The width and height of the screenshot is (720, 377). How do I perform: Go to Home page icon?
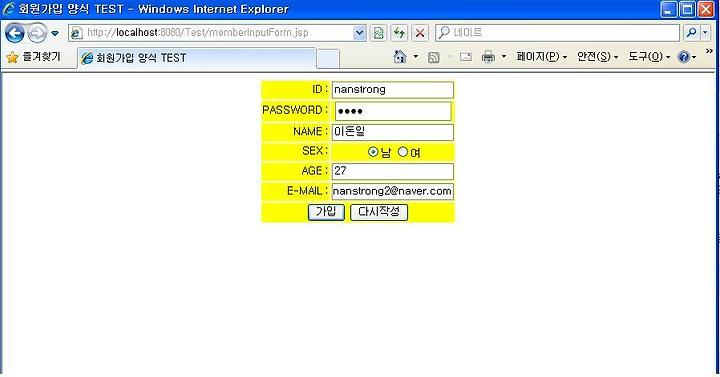point(400,56)
